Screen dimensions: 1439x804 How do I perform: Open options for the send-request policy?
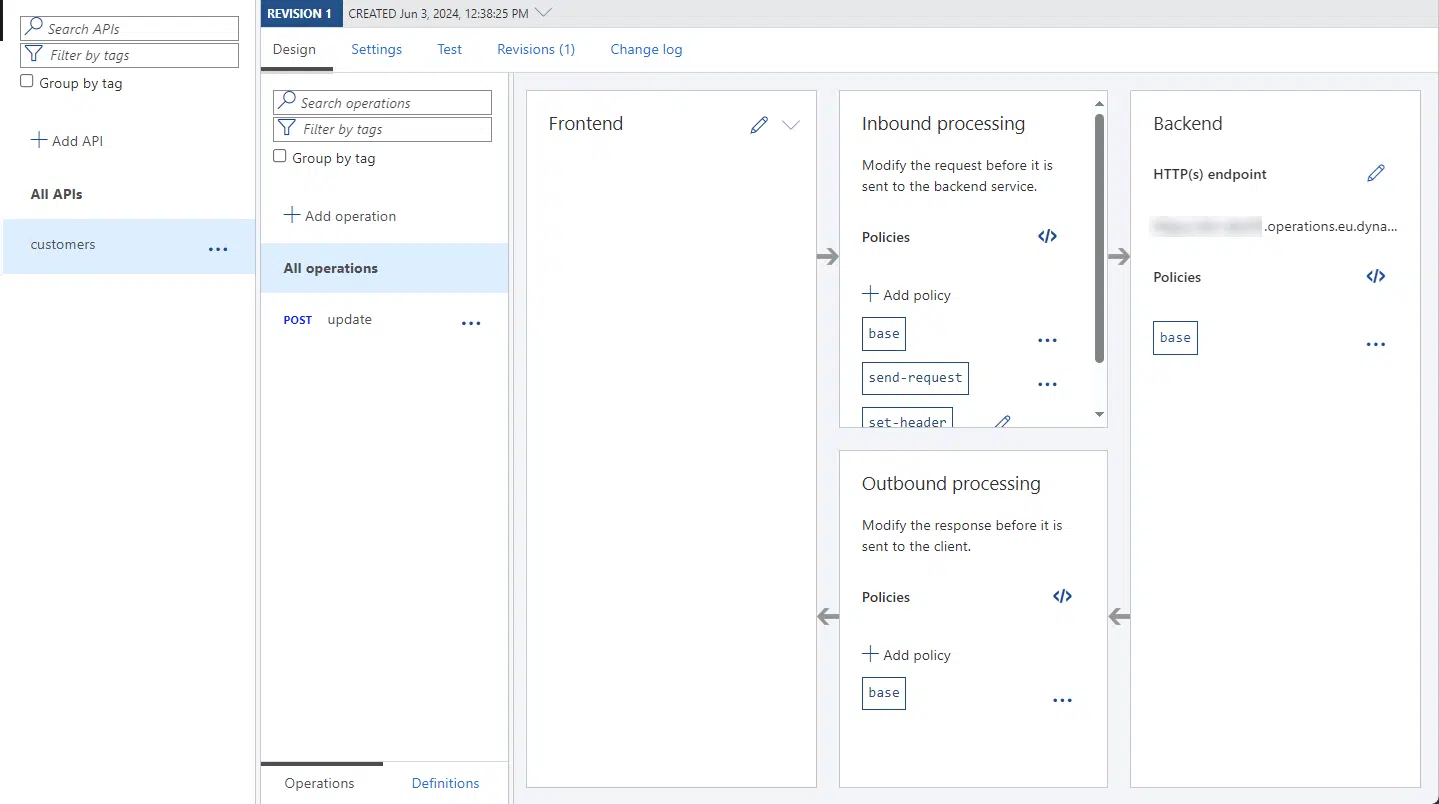[1047, 383]
